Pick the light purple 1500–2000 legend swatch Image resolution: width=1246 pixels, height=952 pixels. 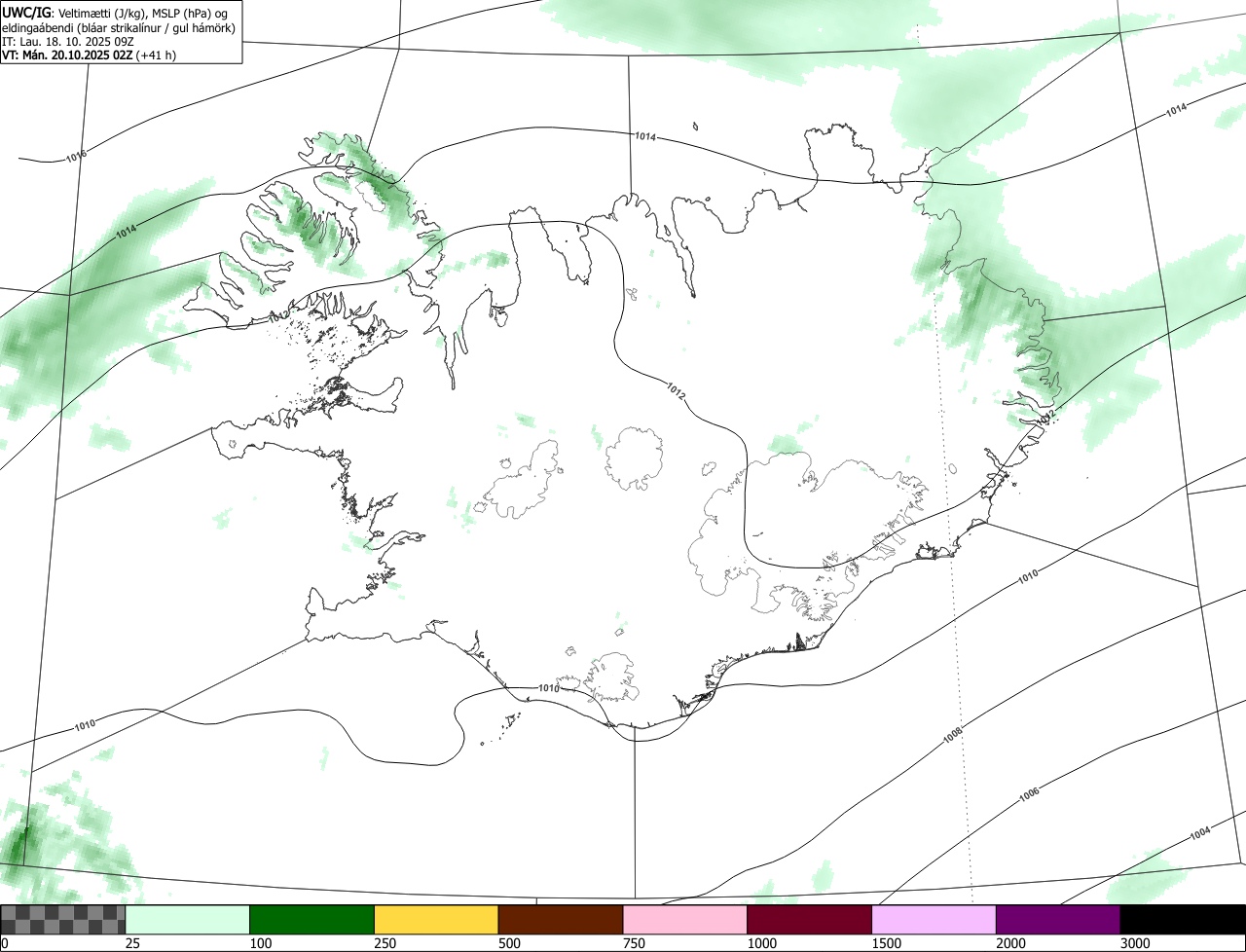coord(934,919)
